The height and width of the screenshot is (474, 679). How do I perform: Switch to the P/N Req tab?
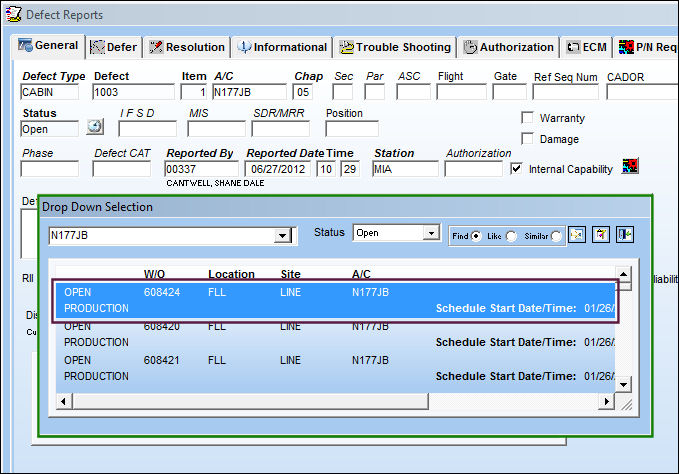[647, 47]
